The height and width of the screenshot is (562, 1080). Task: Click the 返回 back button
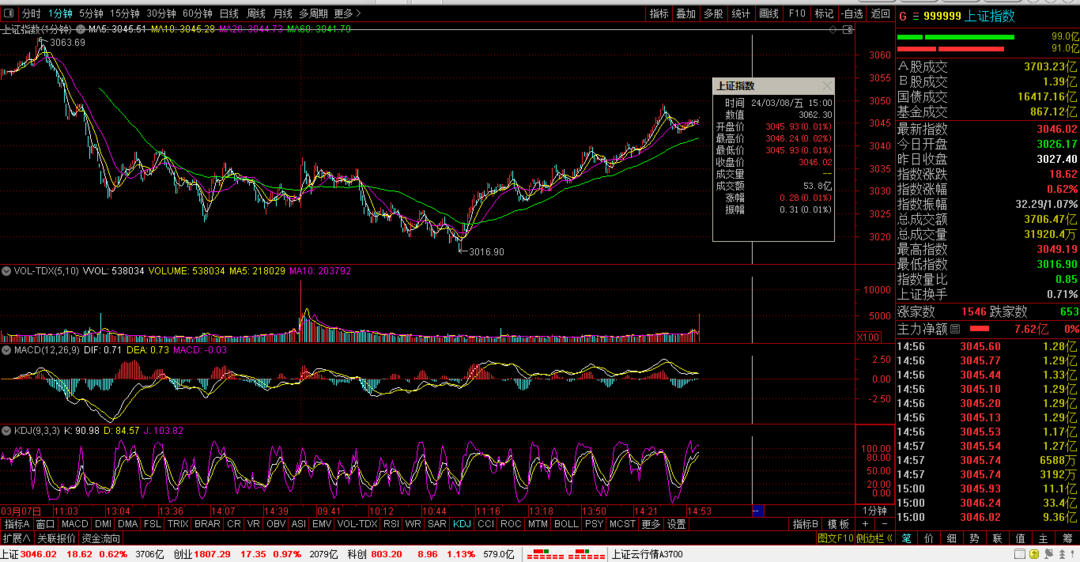coord(880,13)
